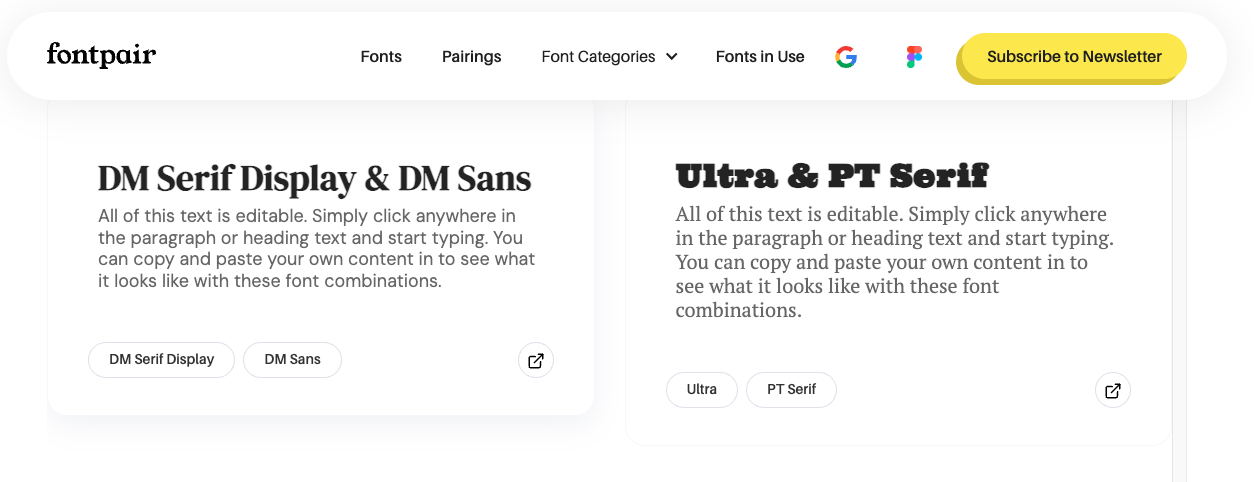The width and height of the screenshot is (1254, 482).
Task: Open the Font Categories menu
Action: point(609,57)
